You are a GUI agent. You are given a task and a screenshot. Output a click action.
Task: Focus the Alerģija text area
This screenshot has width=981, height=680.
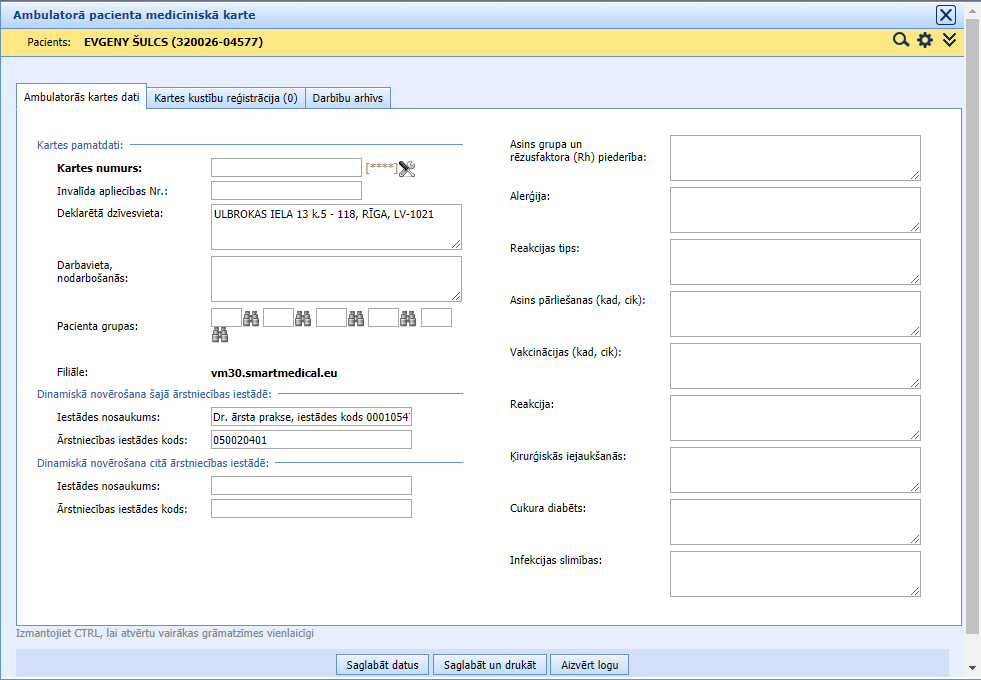(794, 209)
